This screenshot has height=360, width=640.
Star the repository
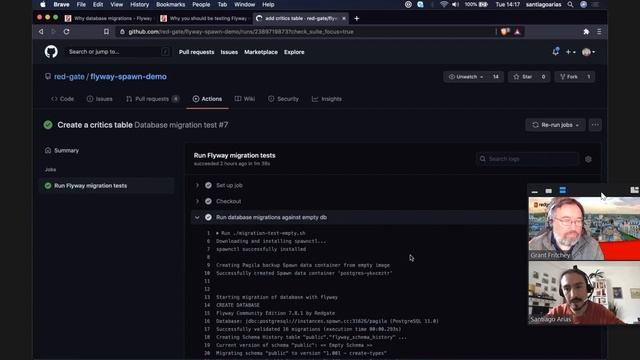(523, 77)
